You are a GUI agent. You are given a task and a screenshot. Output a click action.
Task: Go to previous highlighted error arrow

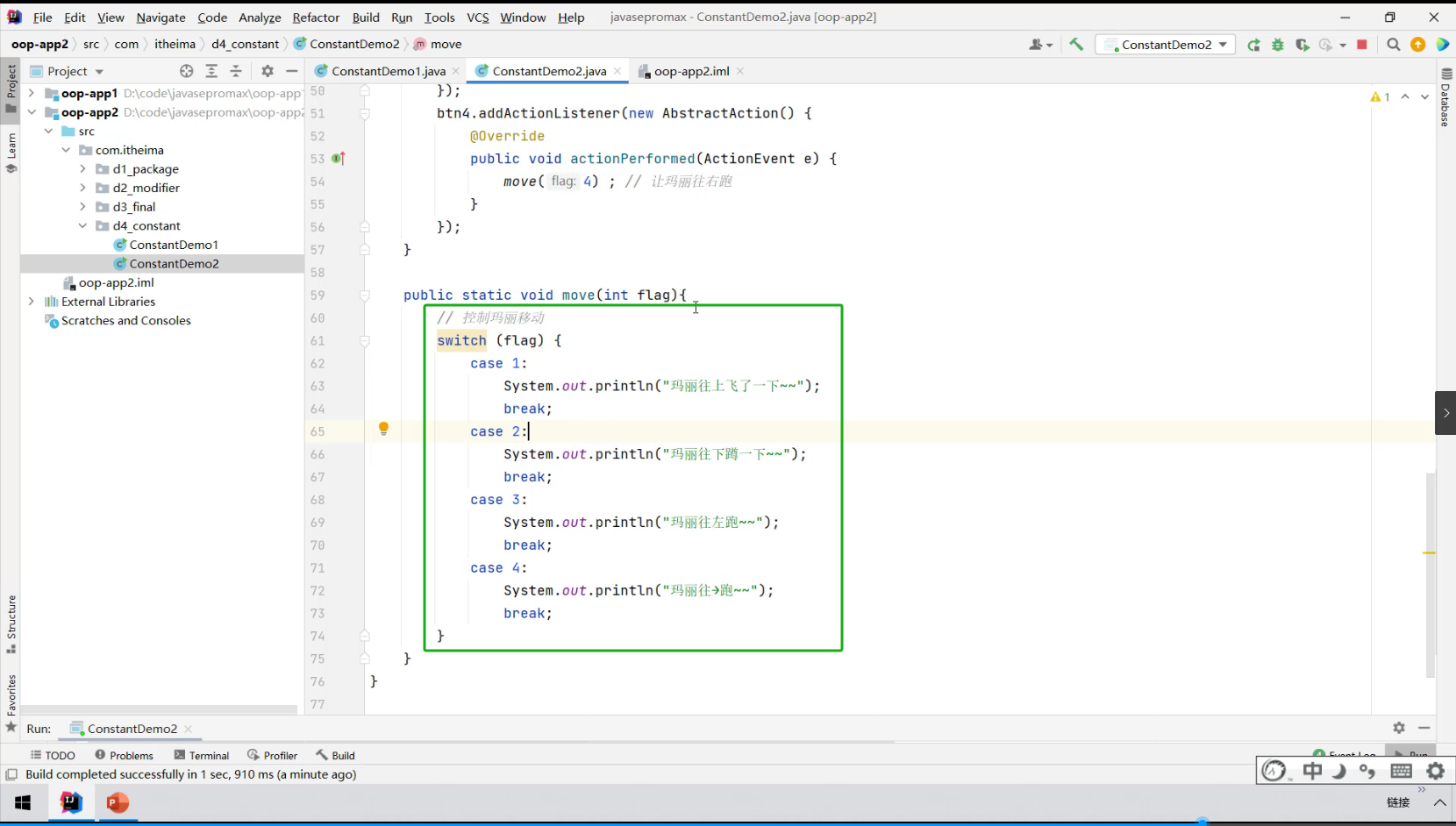coord(1405,97)
